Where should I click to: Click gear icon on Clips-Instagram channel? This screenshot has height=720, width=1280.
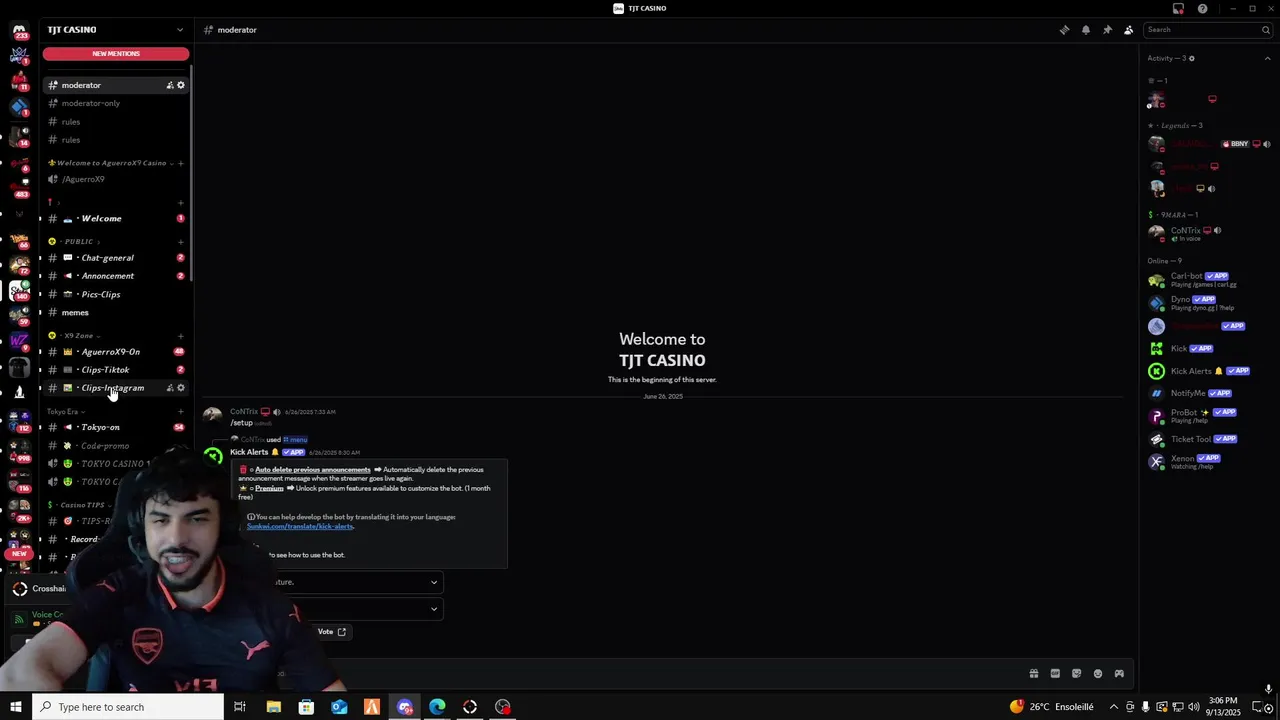click(181, 388)
